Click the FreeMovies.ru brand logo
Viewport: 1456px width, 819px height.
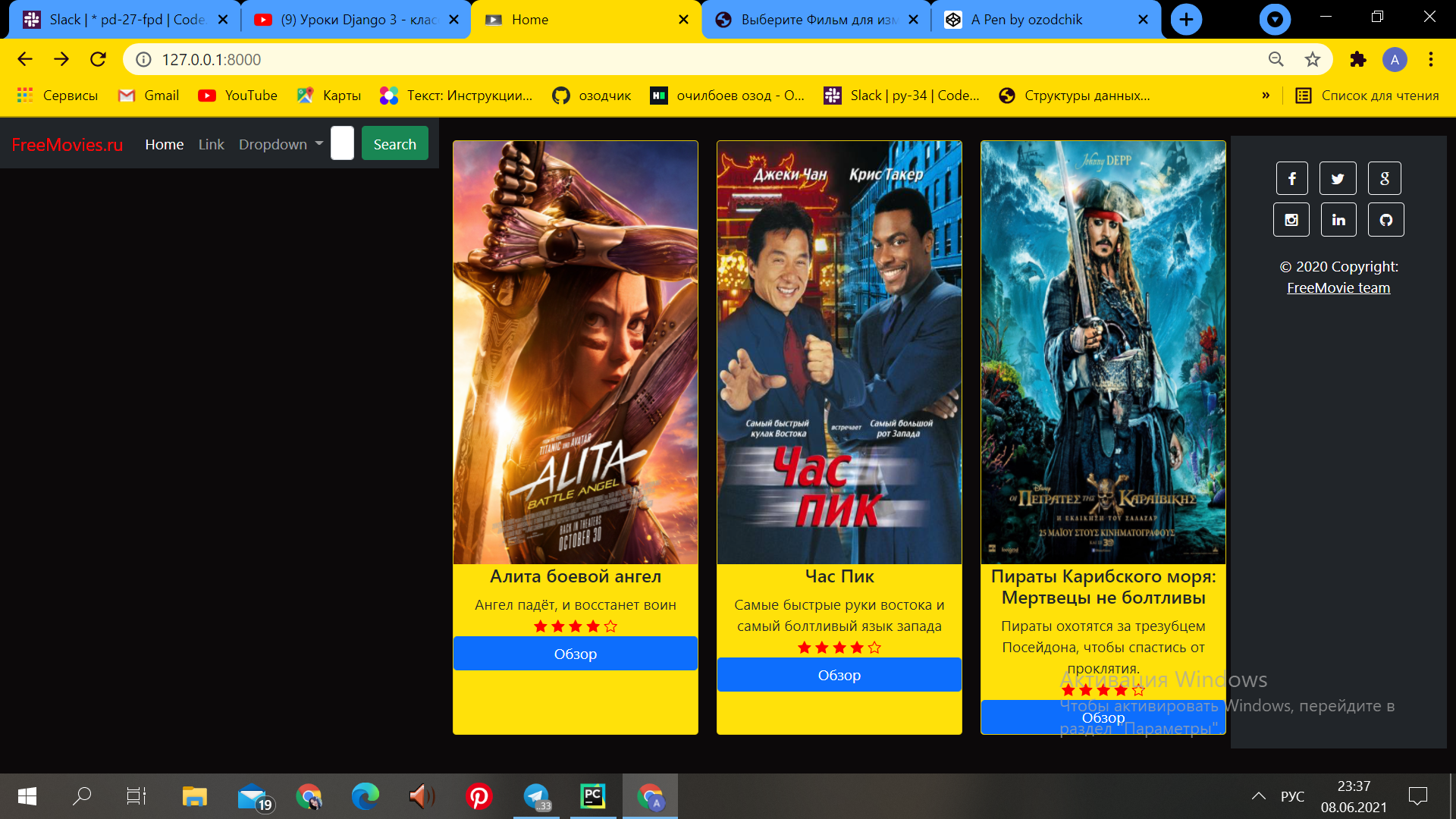click(x=67, y=144)
